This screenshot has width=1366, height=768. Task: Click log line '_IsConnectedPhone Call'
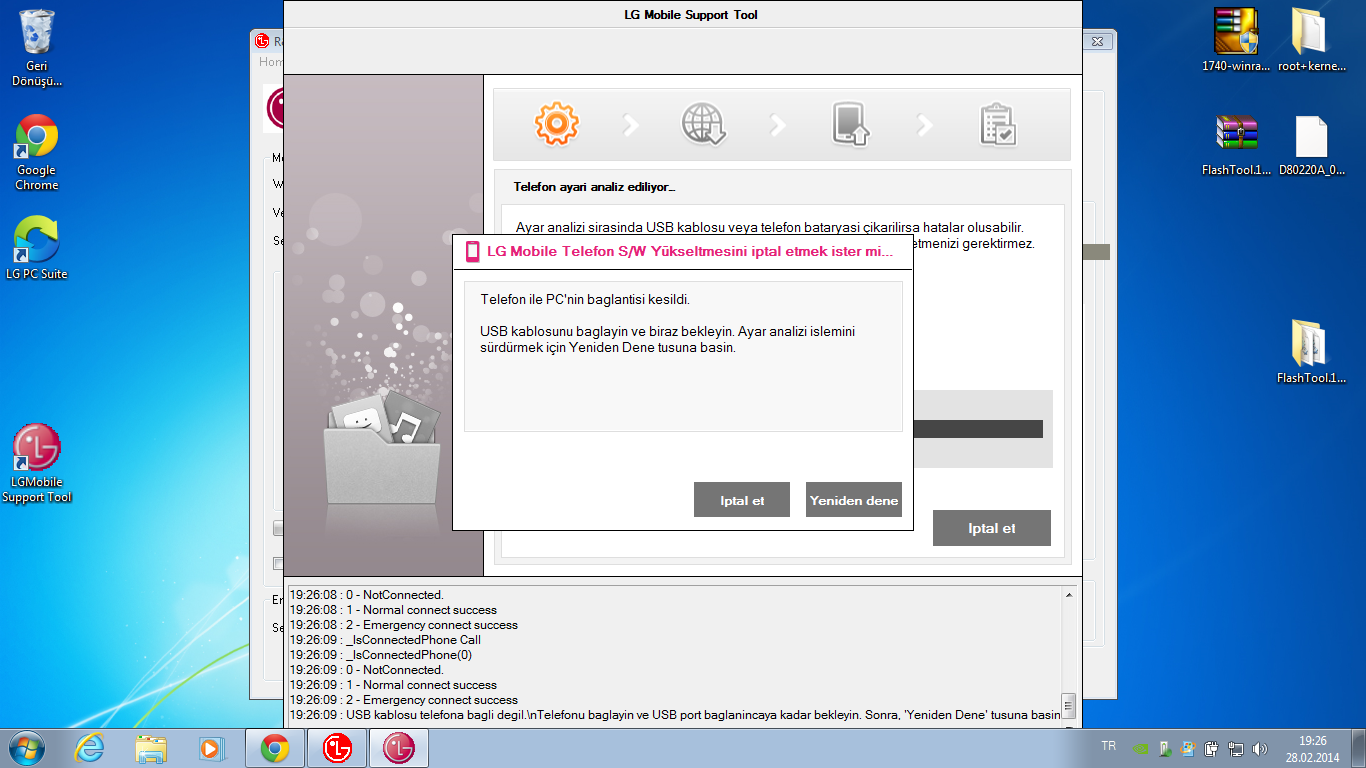(385, 640)
